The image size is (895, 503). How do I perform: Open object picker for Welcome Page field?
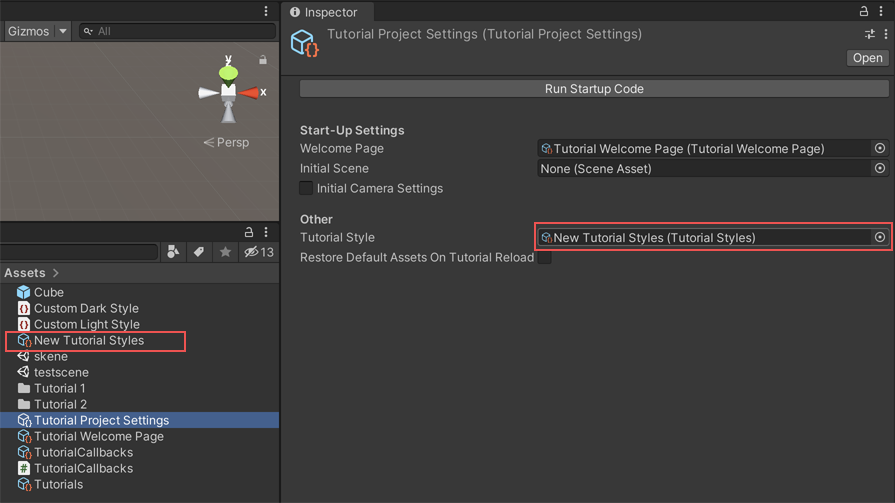[879, 149]
